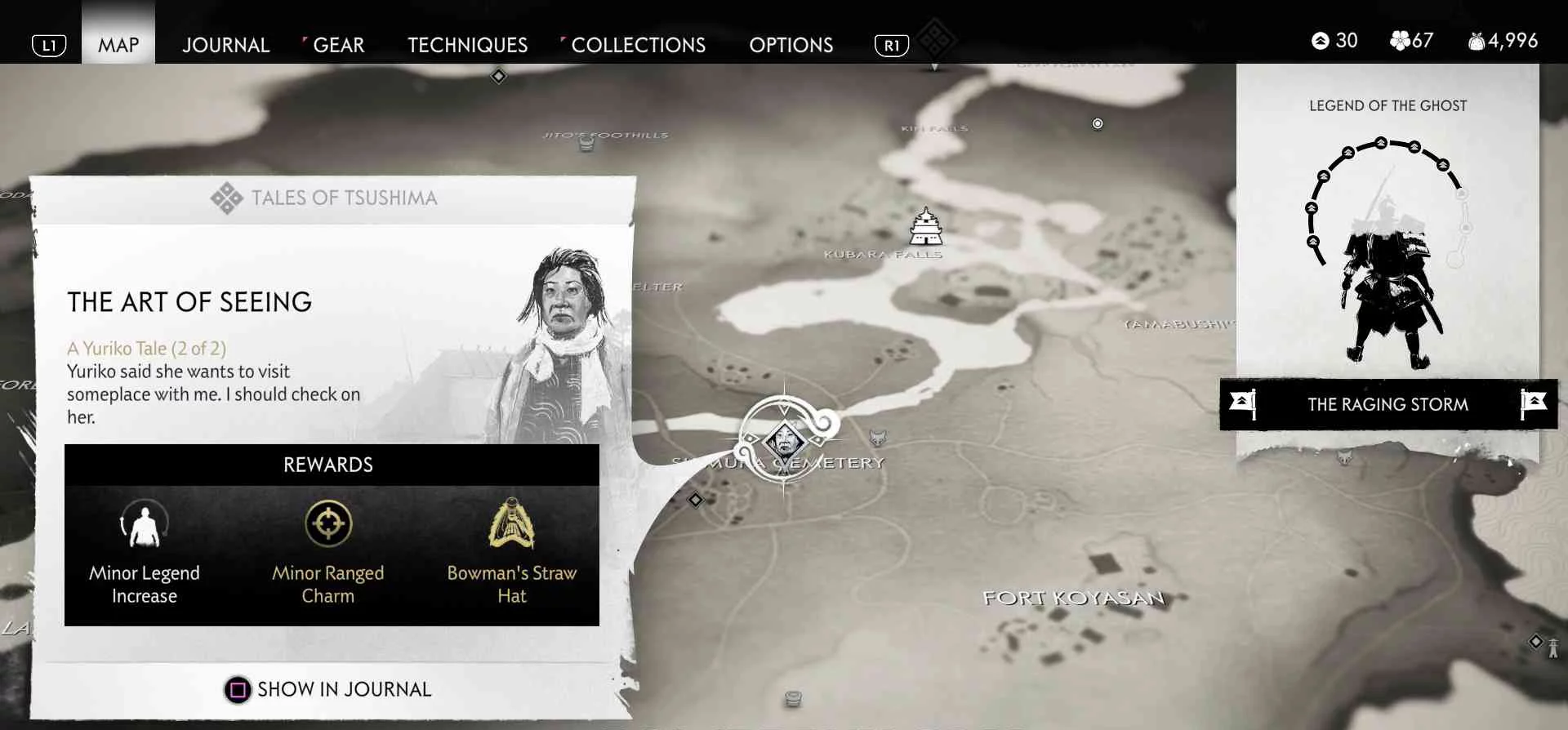Switch to the Journal tab
This screenshot has height=730, width=1568.
tap(225, 45)
